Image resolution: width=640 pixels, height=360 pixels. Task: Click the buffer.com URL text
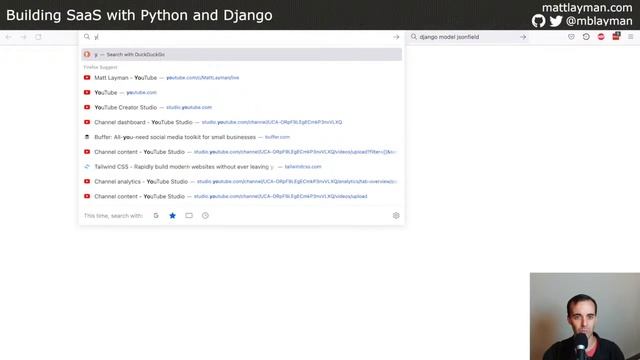(x=277, y=137)
